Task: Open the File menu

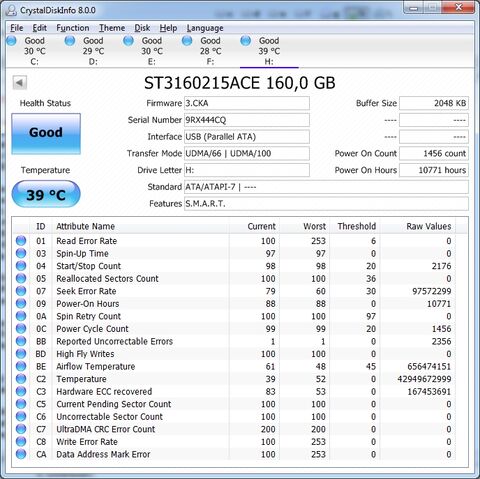Action: click(17, 28)
